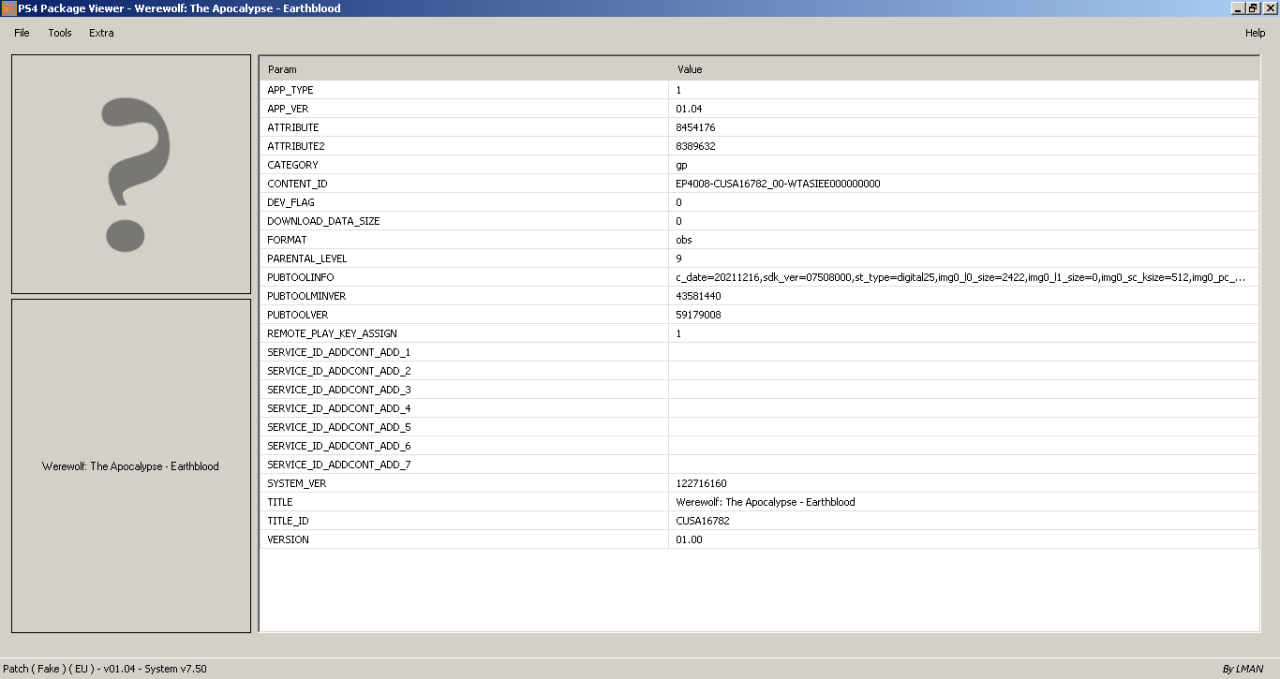Select the REMOTE_PLAY_KEY_ASSIGN row
The image size is (1280, 679).
point(759,333)
